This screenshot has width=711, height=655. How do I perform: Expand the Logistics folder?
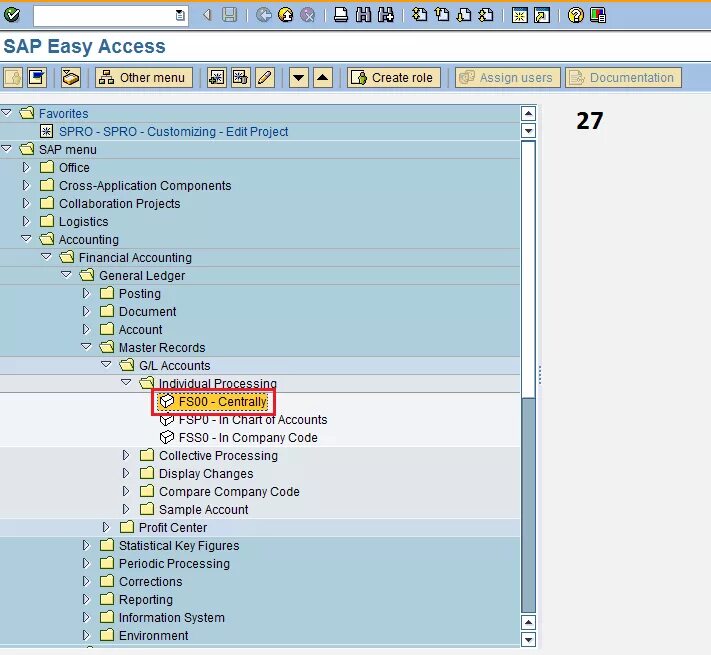pyautogui.click(x=26, y=221)
